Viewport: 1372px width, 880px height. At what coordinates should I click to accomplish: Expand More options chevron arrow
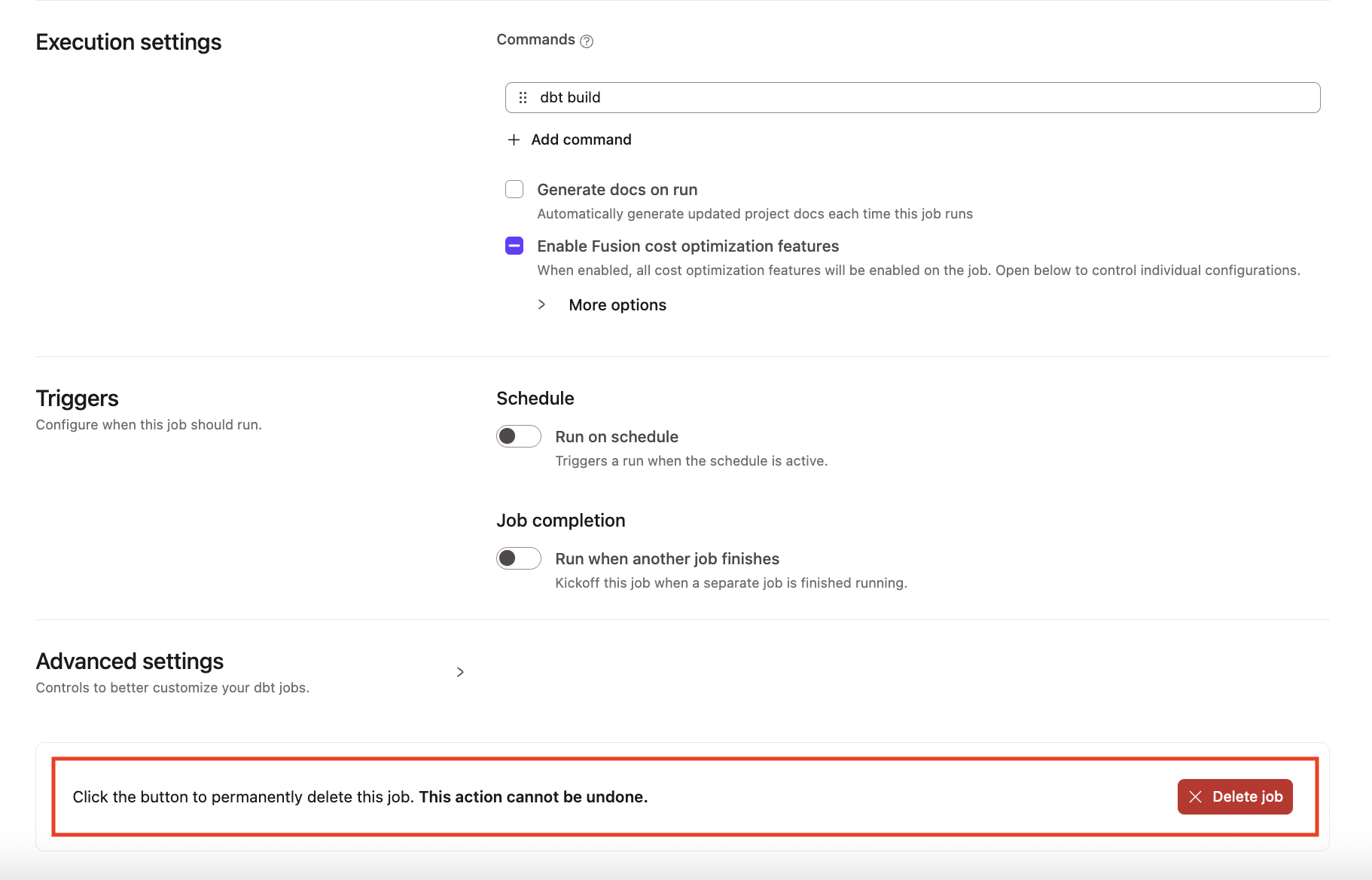(x=541, y=304)
